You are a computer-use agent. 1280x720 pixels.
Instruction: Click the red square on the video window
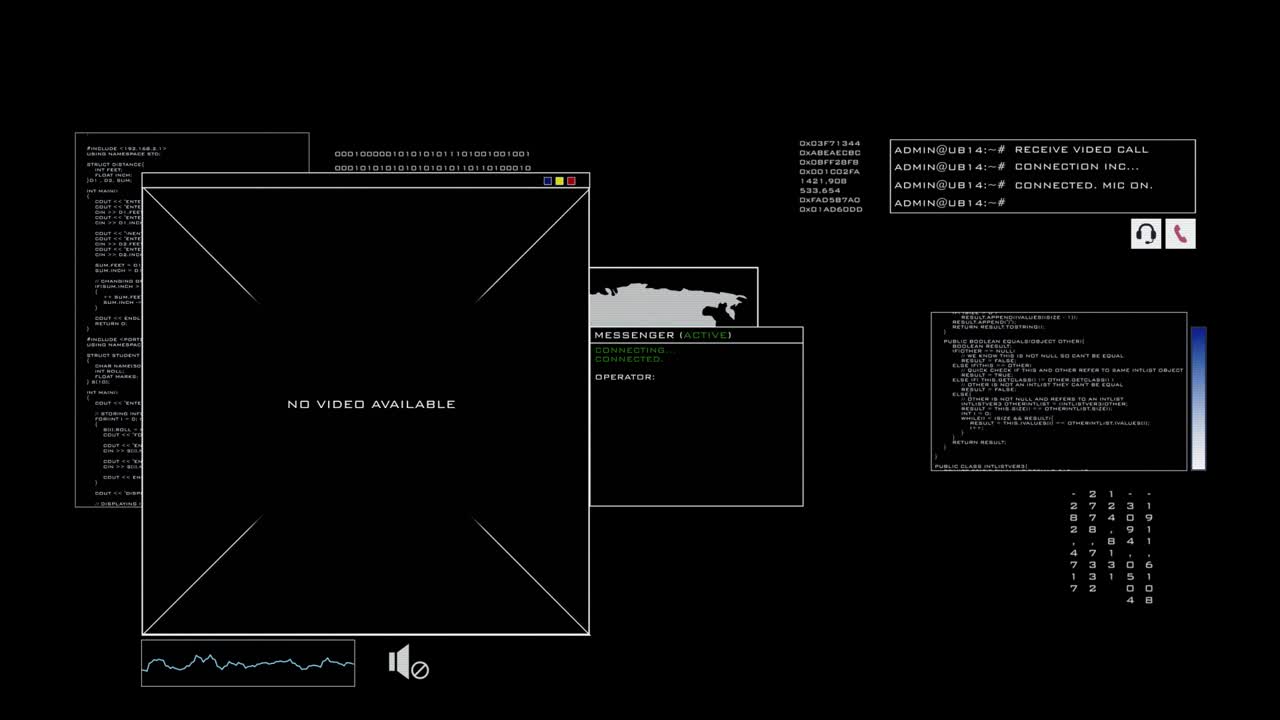(x=571, y=181)
